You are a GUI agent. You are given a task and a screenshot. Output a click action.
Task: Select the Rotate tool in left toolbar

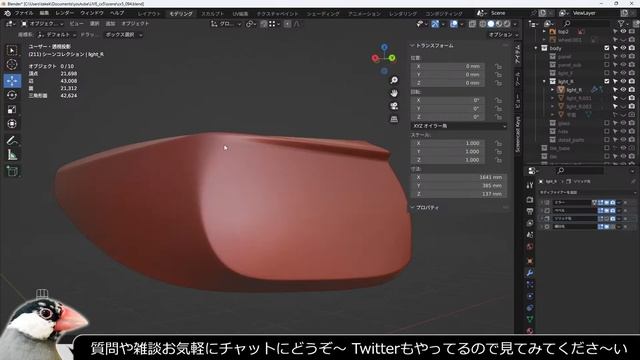click(12, 95)
